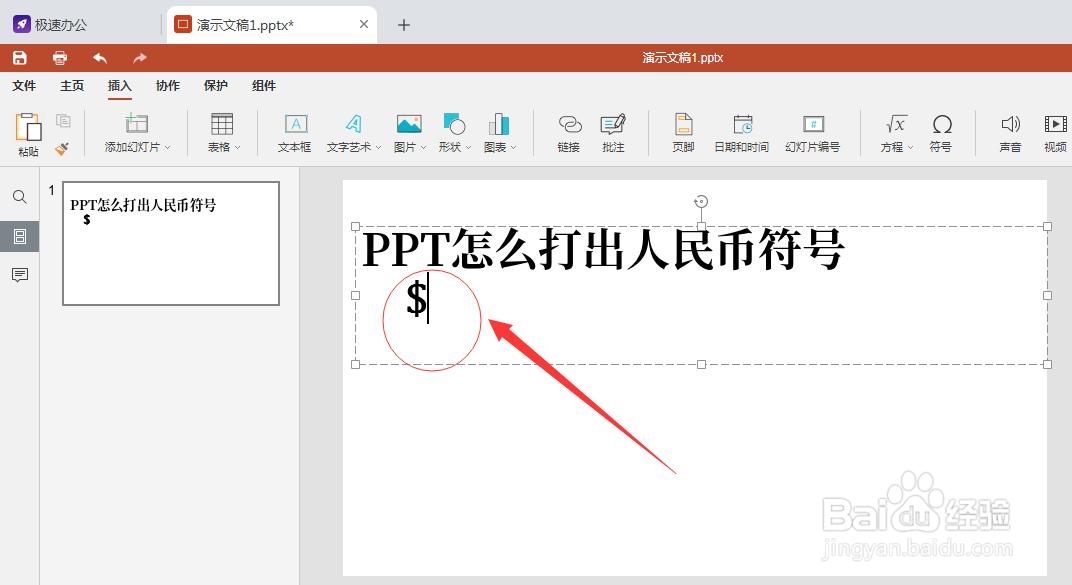Switch to the 极速办公 home tab

pos(51,25)
